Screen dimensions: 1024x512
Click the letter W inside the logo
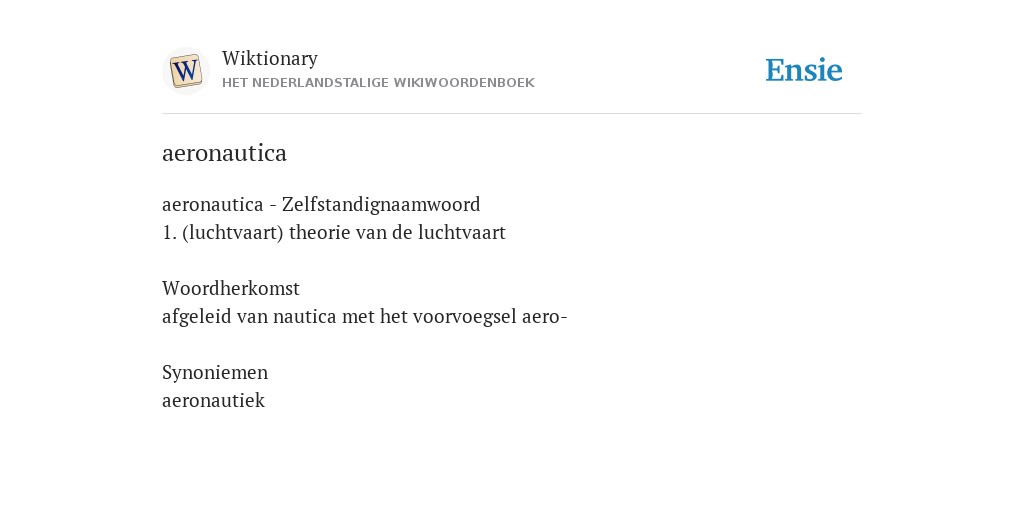click(x=186, y=71)
